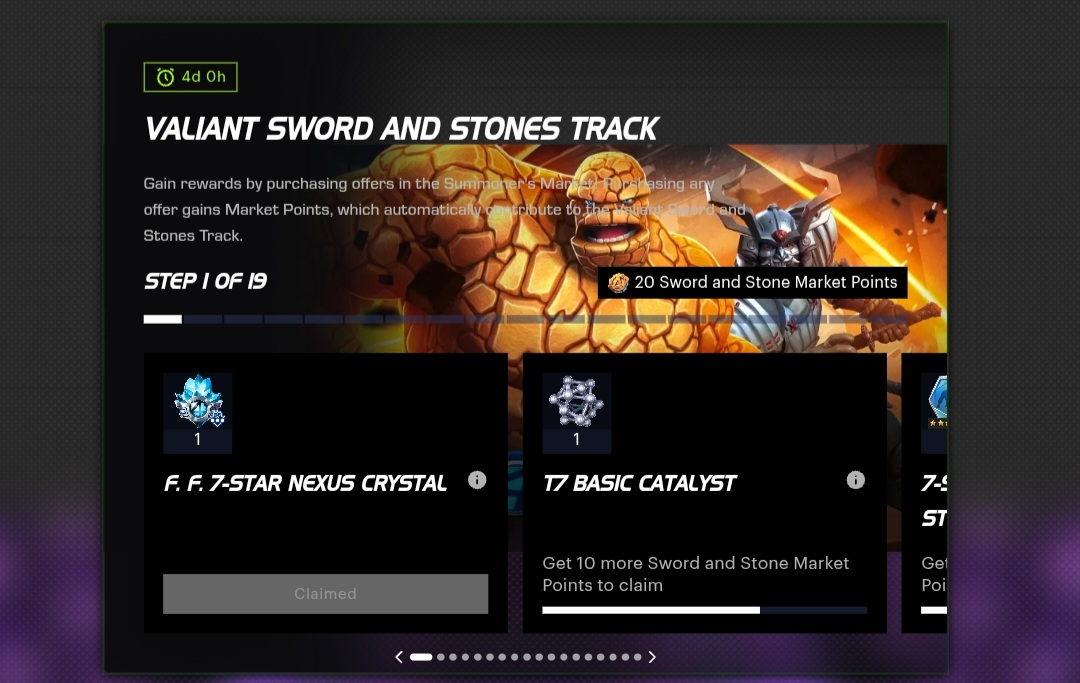Click the T7 Basic Catalyst progress bar
Image resolution: width=1080 pixels, height=683 pixels.
(x=705, y=610)
